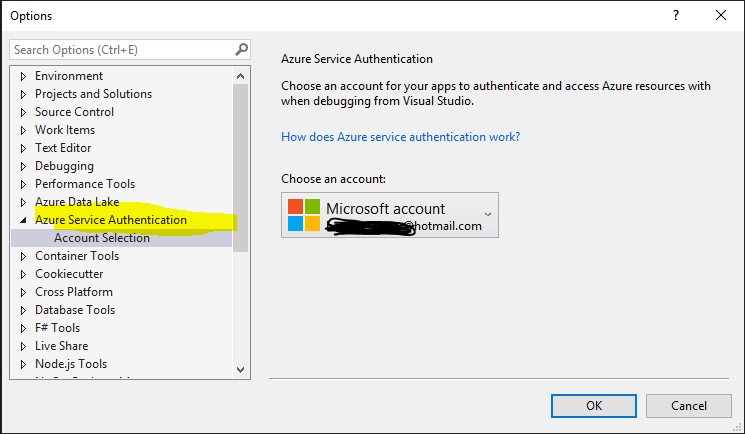Image resolution: width=745 pixels, height=434 pixels.
Task: Expand the Environment node
Action: [23, 76]
